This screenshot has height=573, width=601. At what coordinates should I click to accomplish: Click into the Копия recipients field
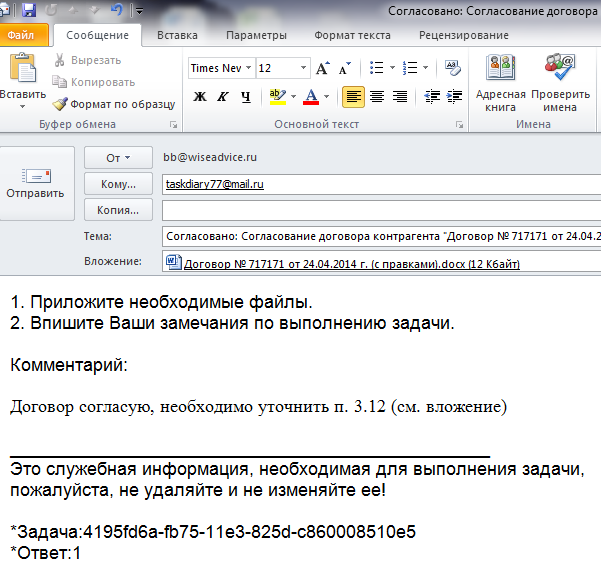(x=380, y=210)
